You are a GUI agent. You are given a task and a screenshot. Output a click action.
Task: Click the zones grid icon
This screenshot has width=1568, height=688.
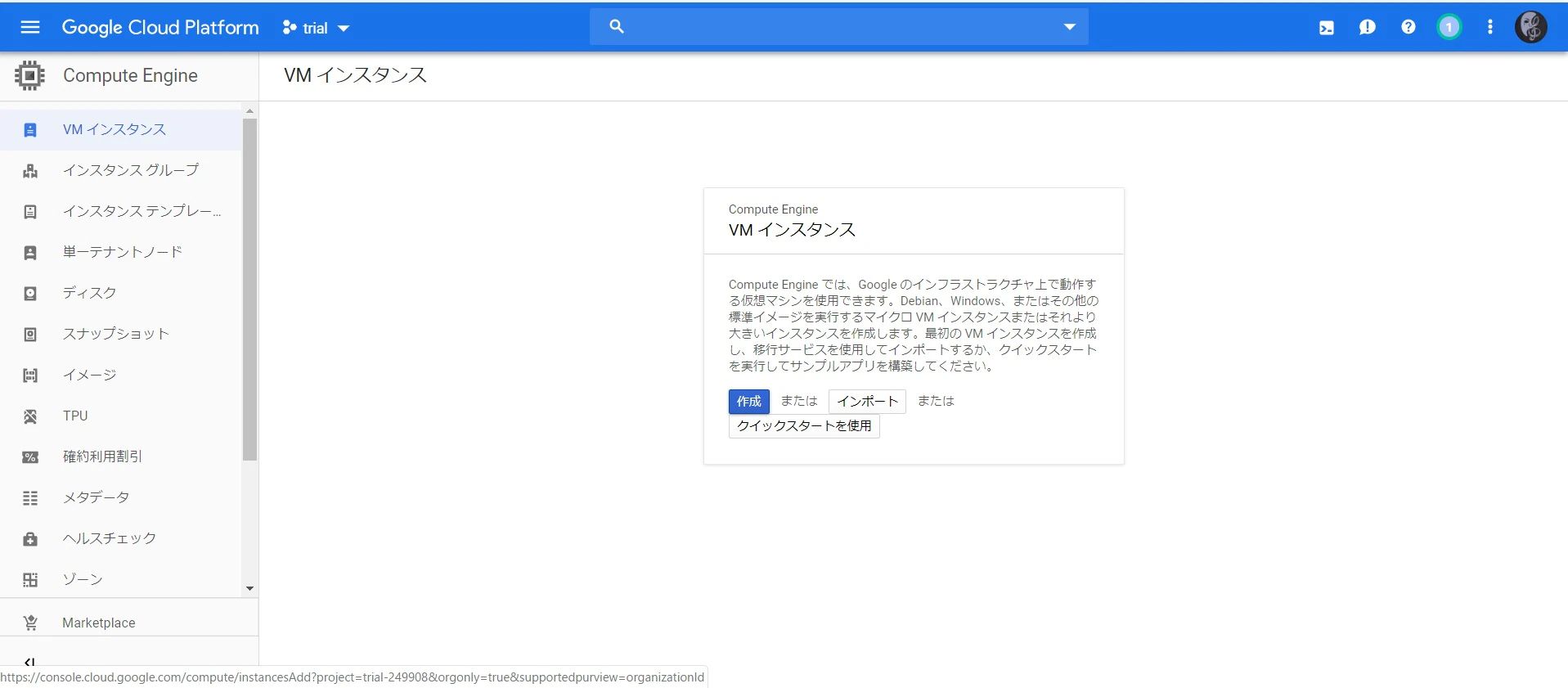coord(30,580)
